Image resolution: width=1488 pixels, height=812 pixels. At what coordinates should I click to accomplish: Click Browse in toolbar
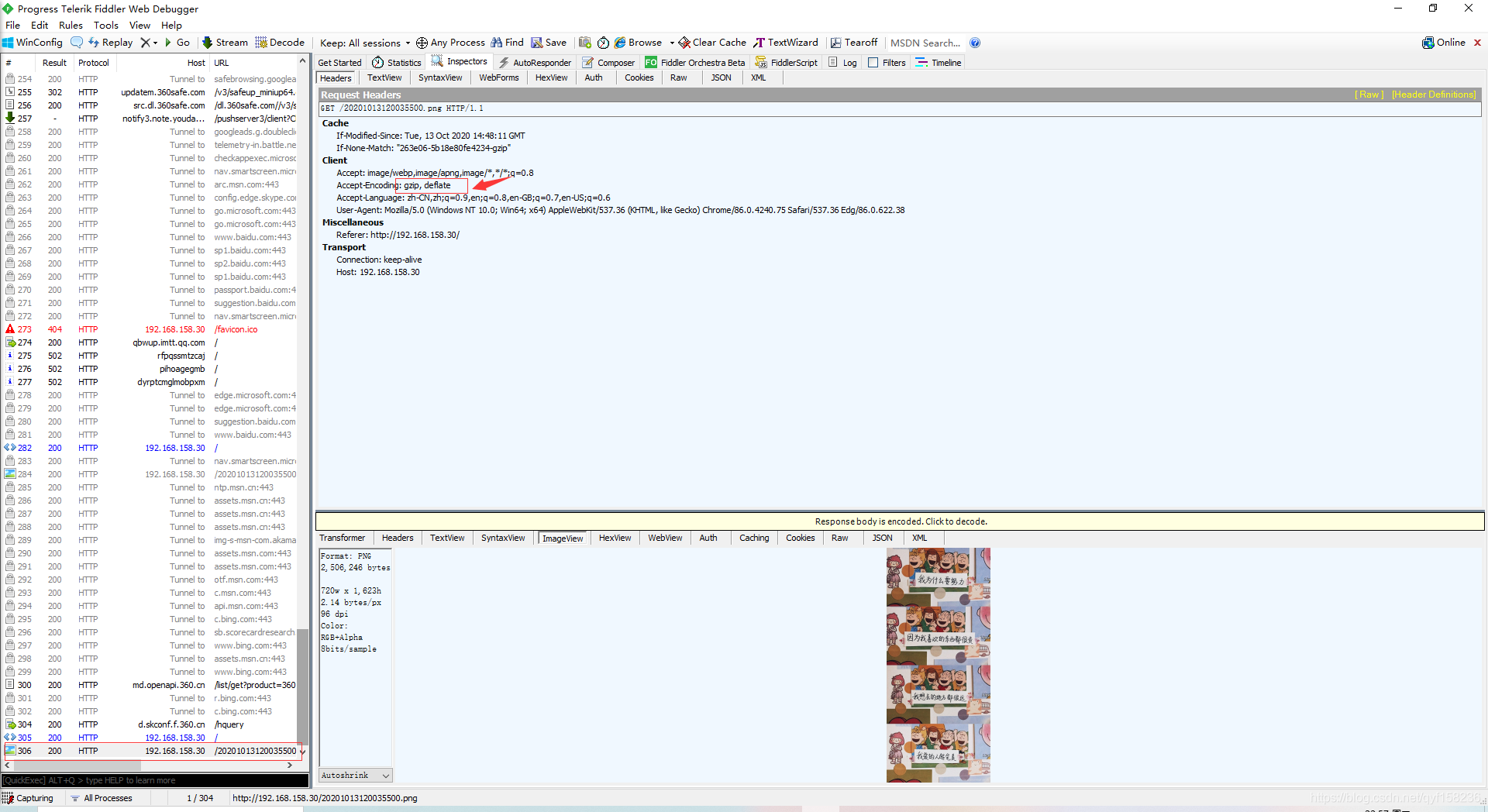pyautogui.click(x=639, y=43)
